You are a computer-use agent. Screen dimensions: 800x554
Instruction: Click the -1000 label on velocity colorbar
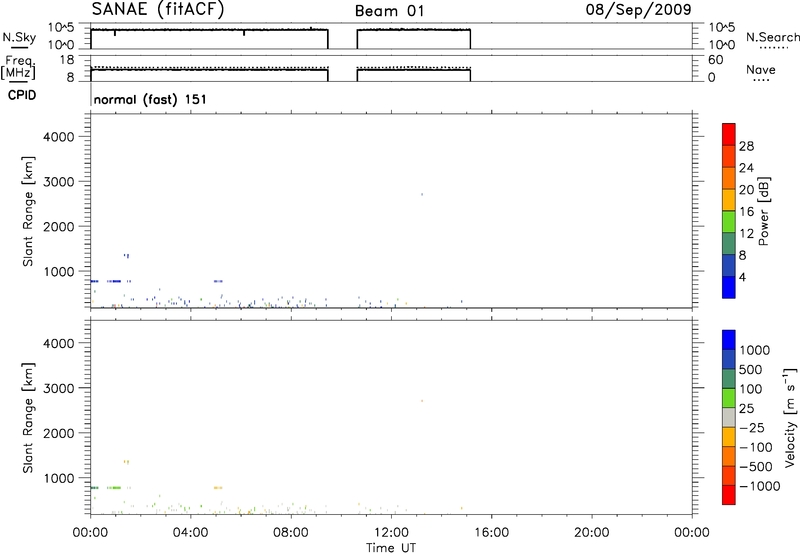(760, 486)
